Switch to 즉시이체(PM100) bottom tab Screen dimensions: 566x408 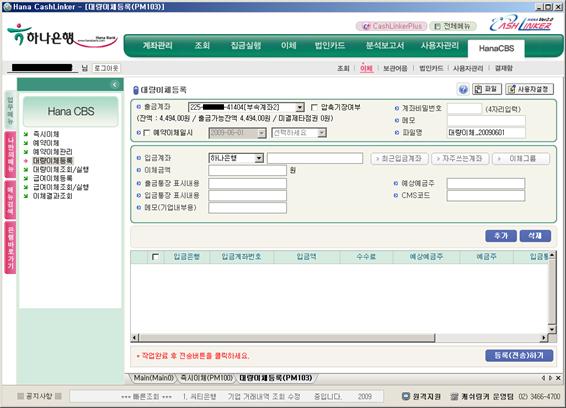click(x=206, y=378)
